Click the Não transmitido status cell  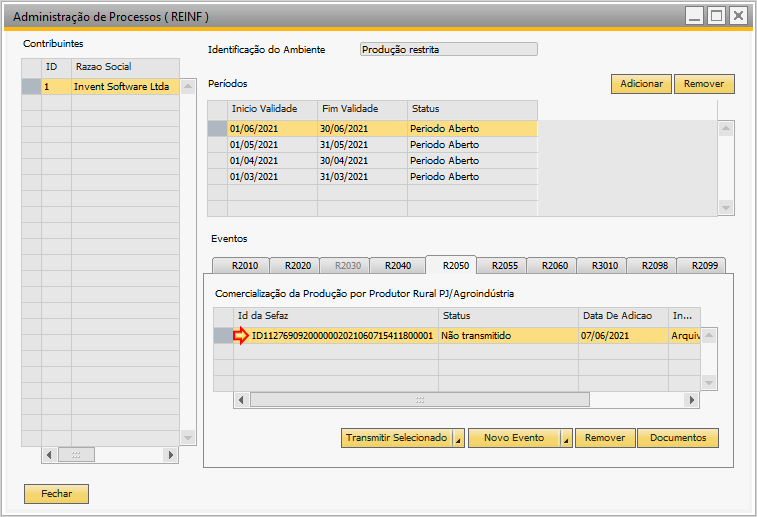coord(508,336)
